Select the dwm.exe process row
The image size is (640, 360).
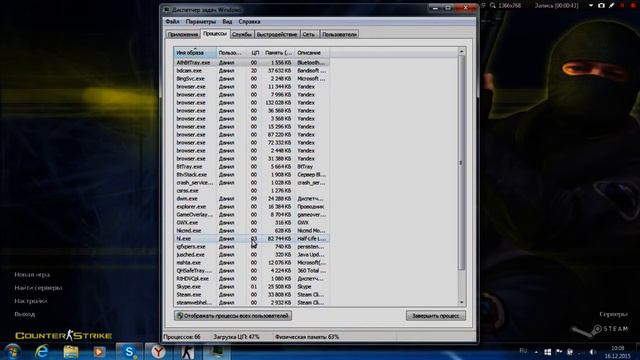pyautogui.click(x=251, y=198)
